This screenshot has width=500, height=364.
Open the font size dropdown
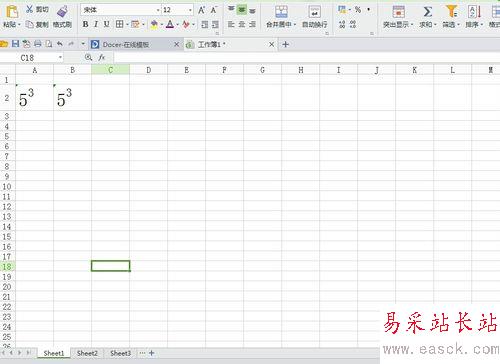pos(190,10)
